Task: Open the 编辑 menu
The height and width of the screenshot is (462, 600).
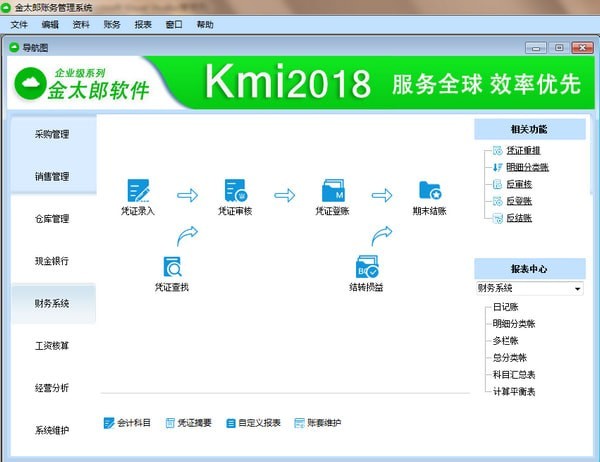Action: tap(50, 25)
